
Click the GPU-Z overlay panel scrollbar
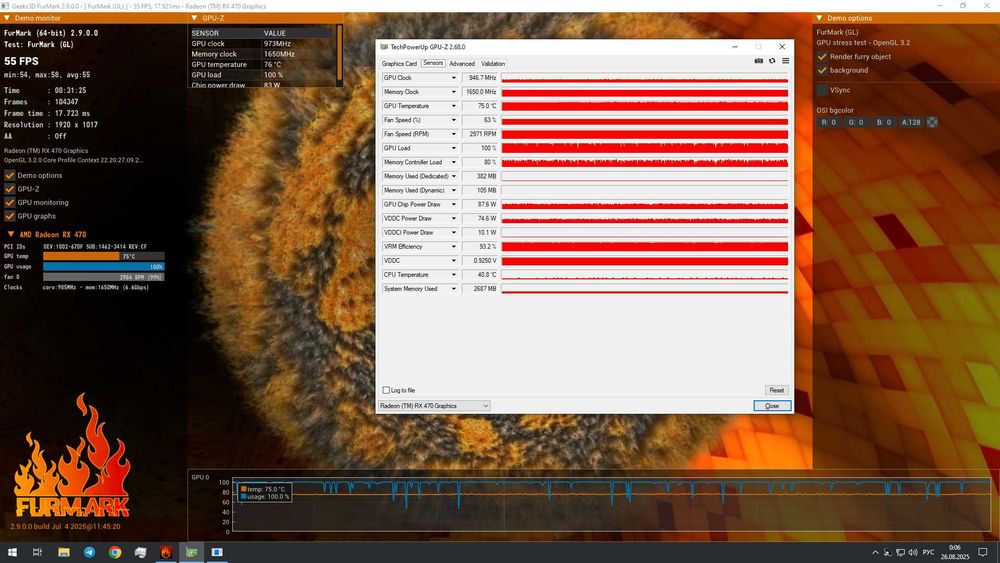(x=339, y=52)
